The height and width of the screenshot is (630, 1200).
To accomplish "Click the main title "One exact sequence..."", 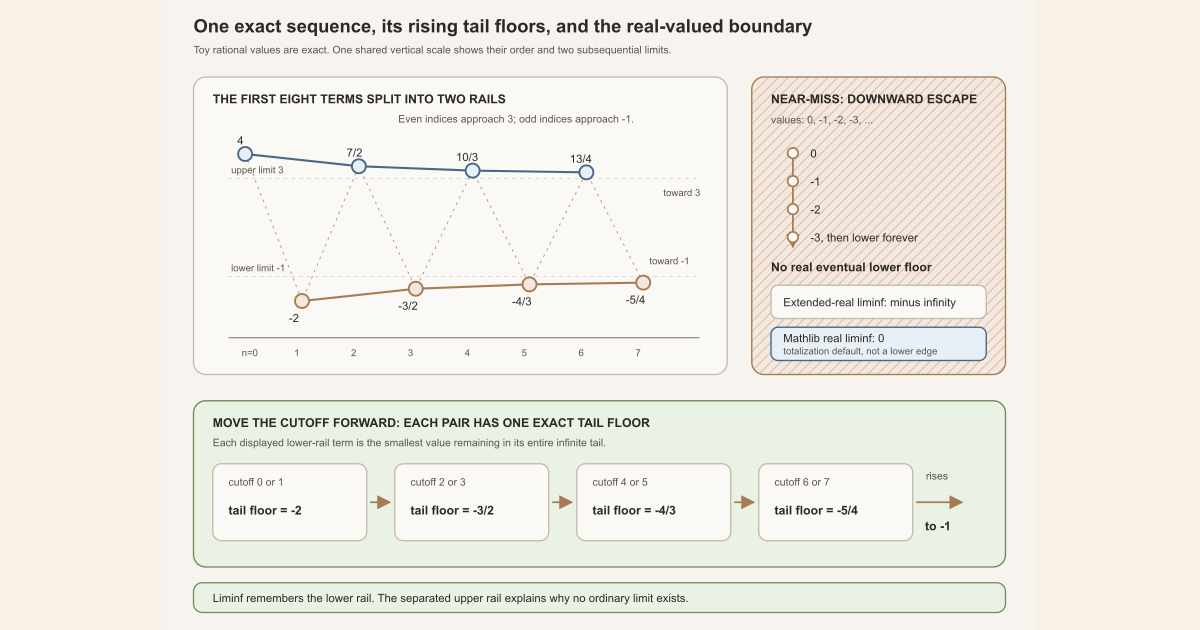I will point(503,27).
